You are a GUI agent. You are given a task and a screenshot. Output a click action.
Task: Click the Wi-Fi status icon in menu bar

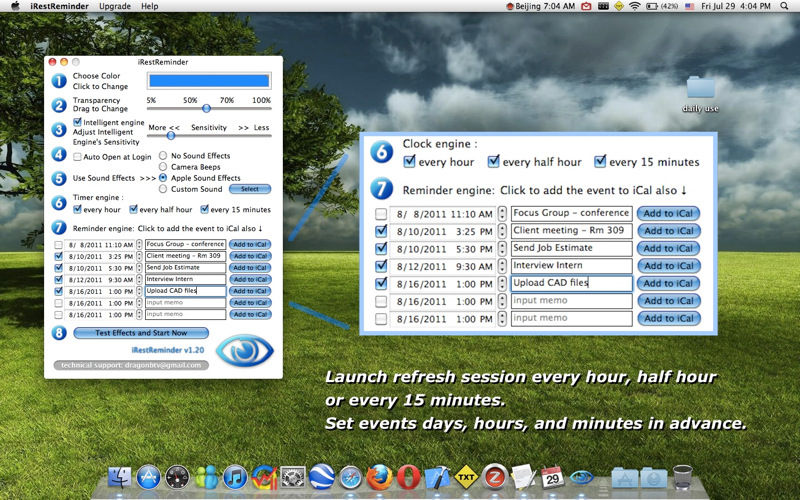[635, 6]
